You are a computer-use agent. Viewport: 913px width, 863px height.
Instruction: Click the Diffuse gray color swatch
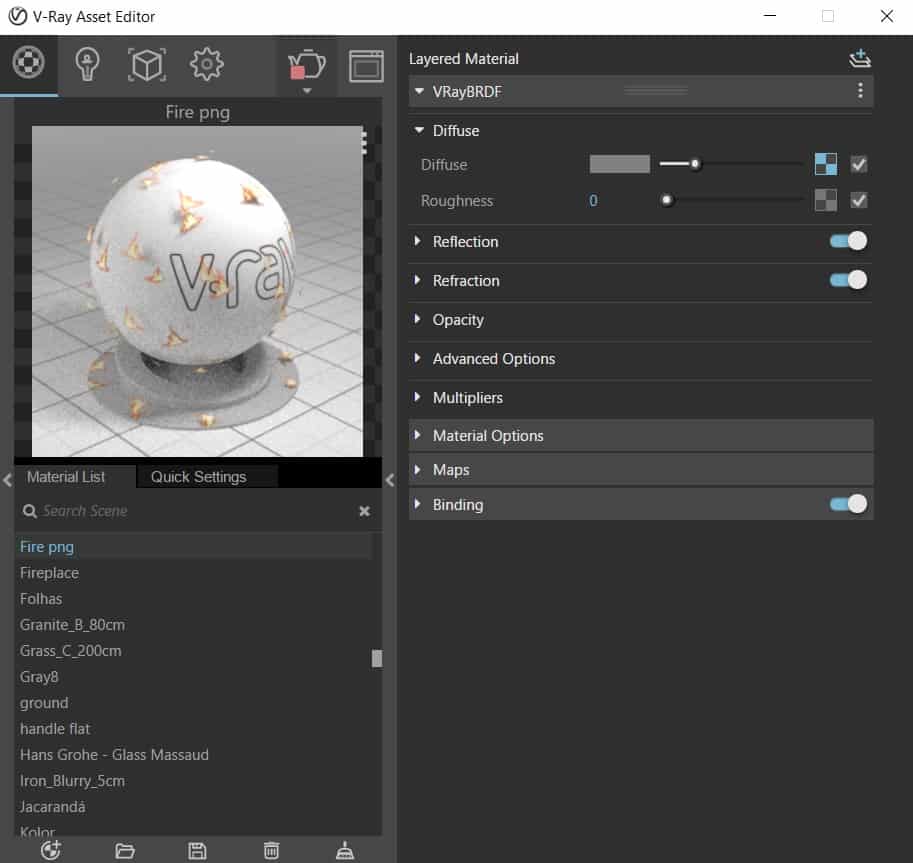(619, 164)
